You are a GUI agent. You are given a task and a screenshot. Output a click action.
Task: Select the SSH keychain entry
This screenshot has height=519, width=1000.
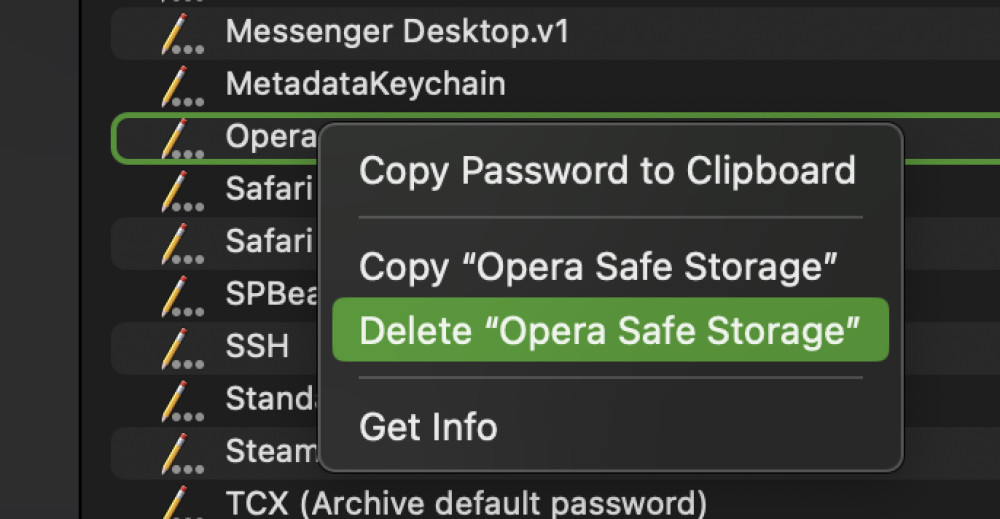[x=216, y=348]
